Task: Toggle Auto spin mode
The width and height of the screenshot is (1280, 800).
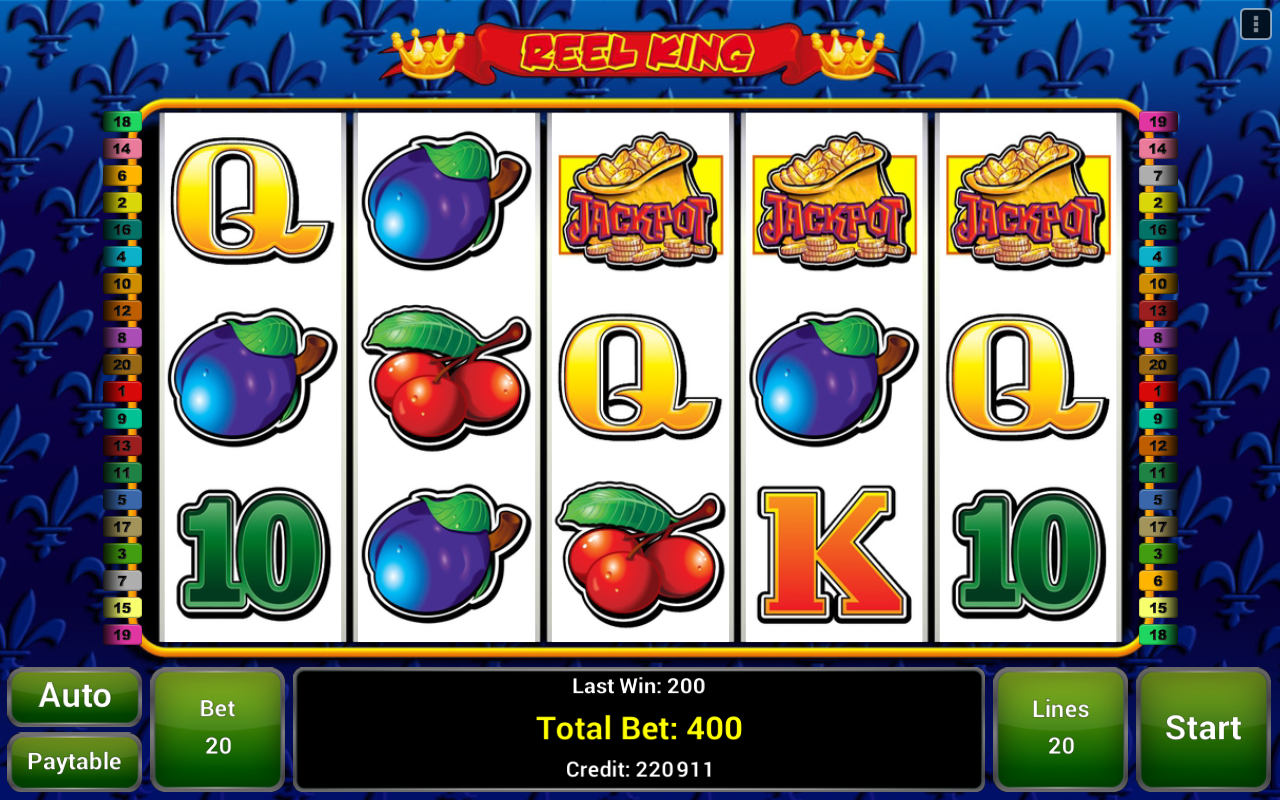Action: tap(75, 696)
